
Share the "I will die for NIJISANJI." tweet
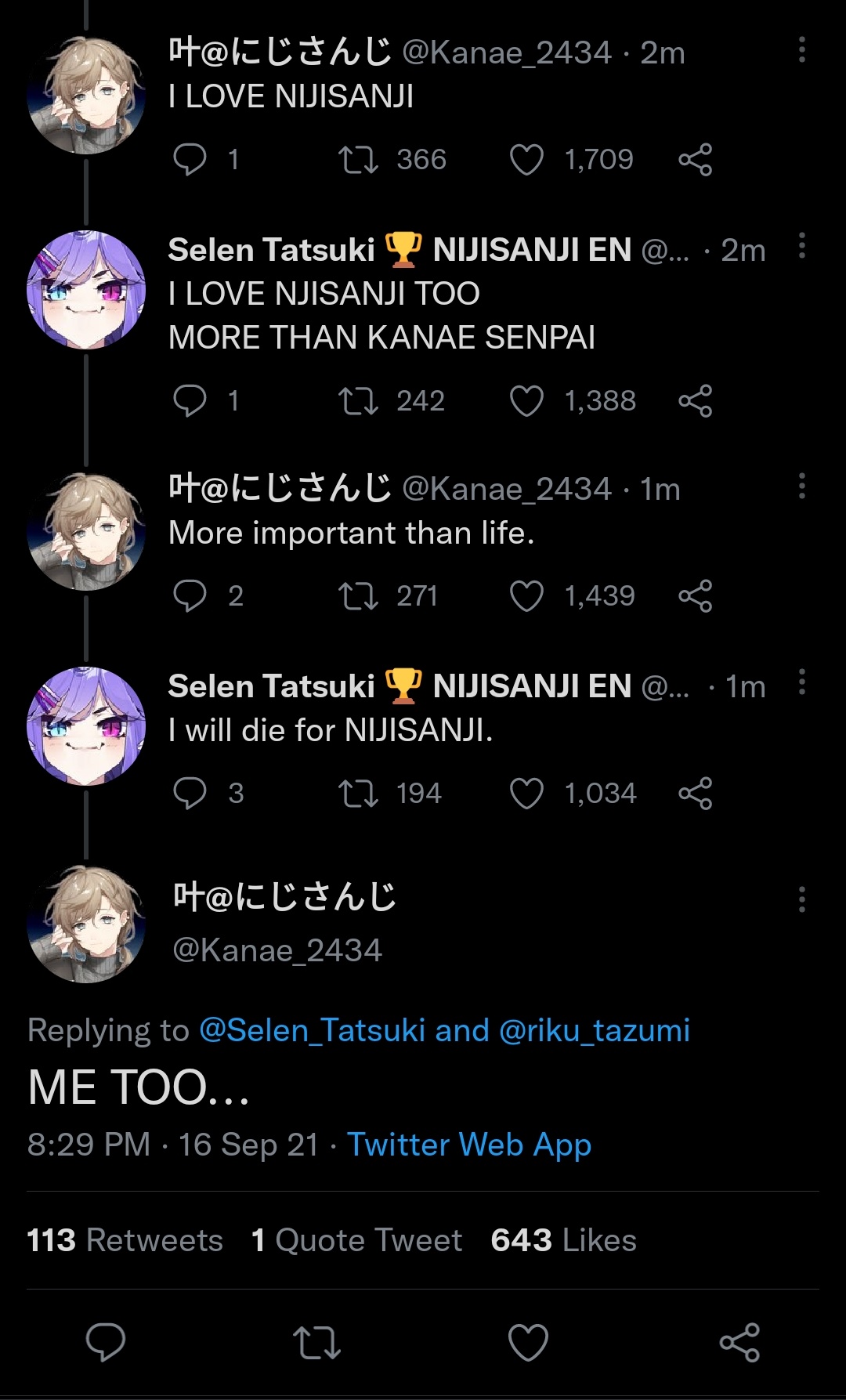click(x=696, y=794)
